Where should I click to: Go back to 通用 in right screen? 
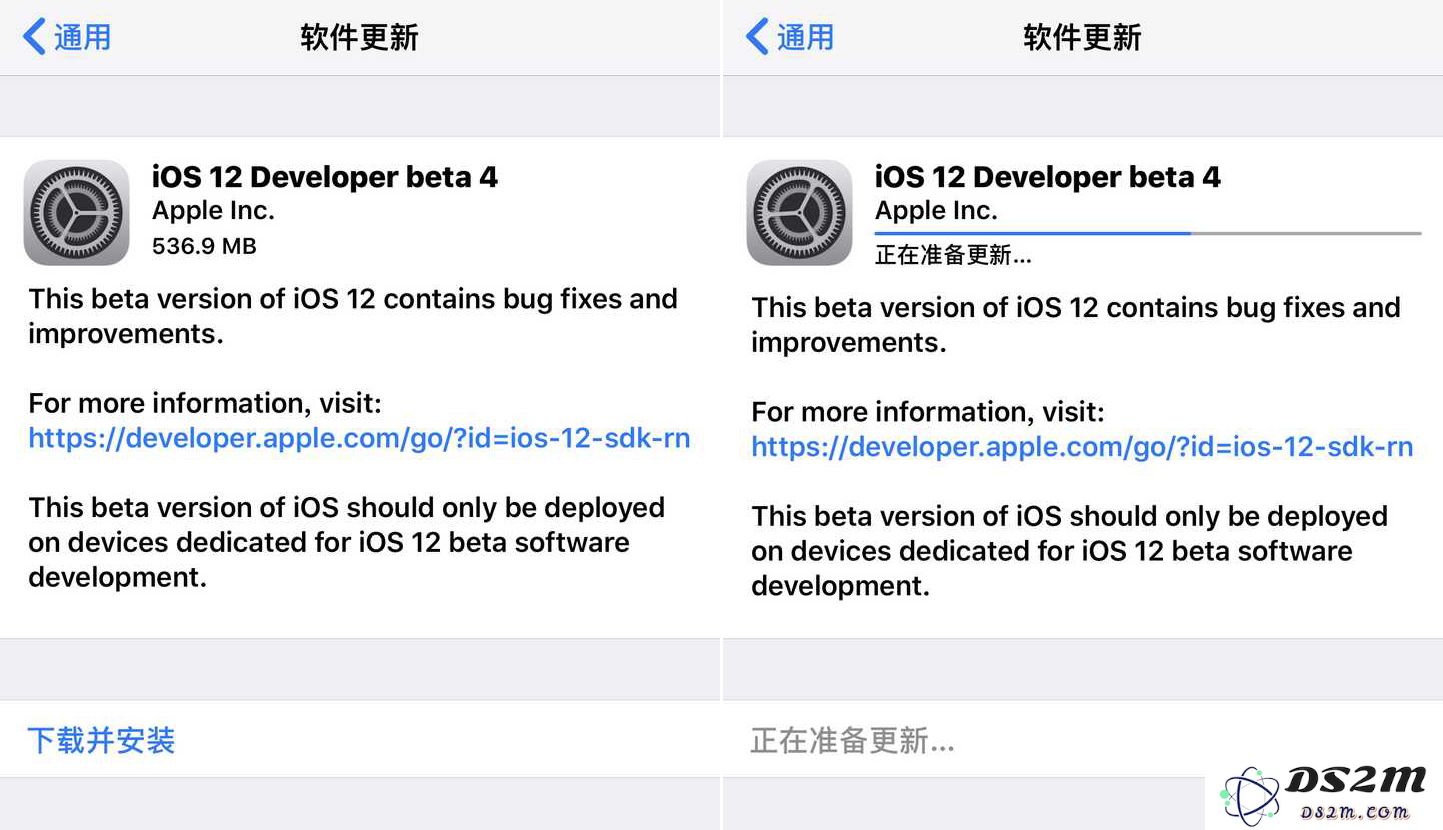[x=789, y=37]
